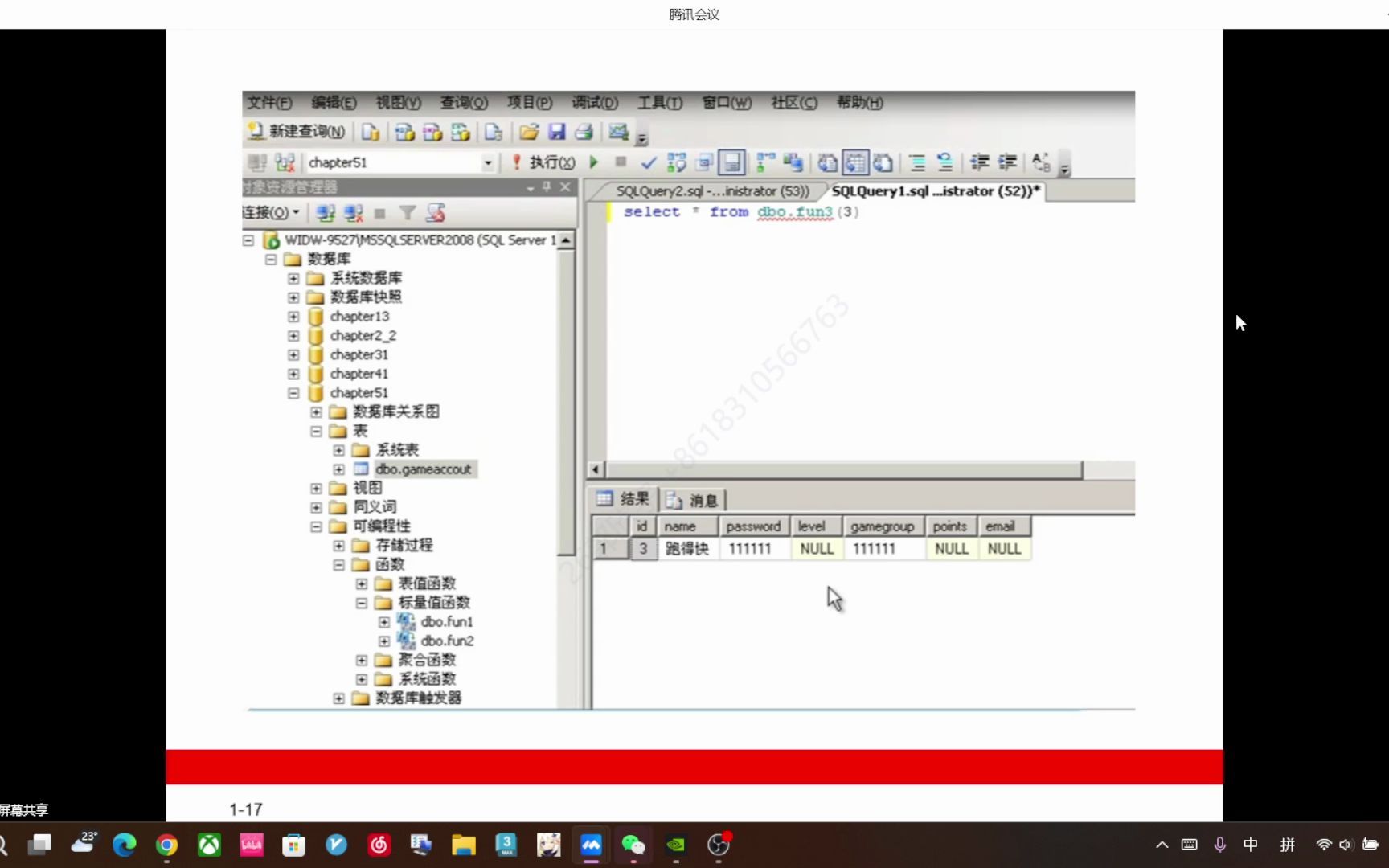Expand the 存储过程 node

pos(338,546)
